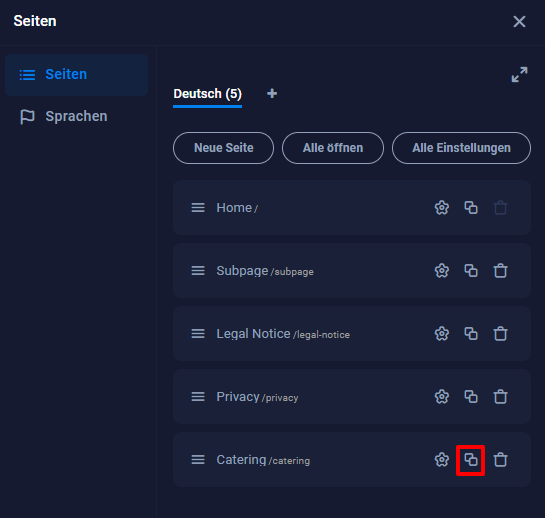
Task: Select the Home page title
Action: click(234, 208)
